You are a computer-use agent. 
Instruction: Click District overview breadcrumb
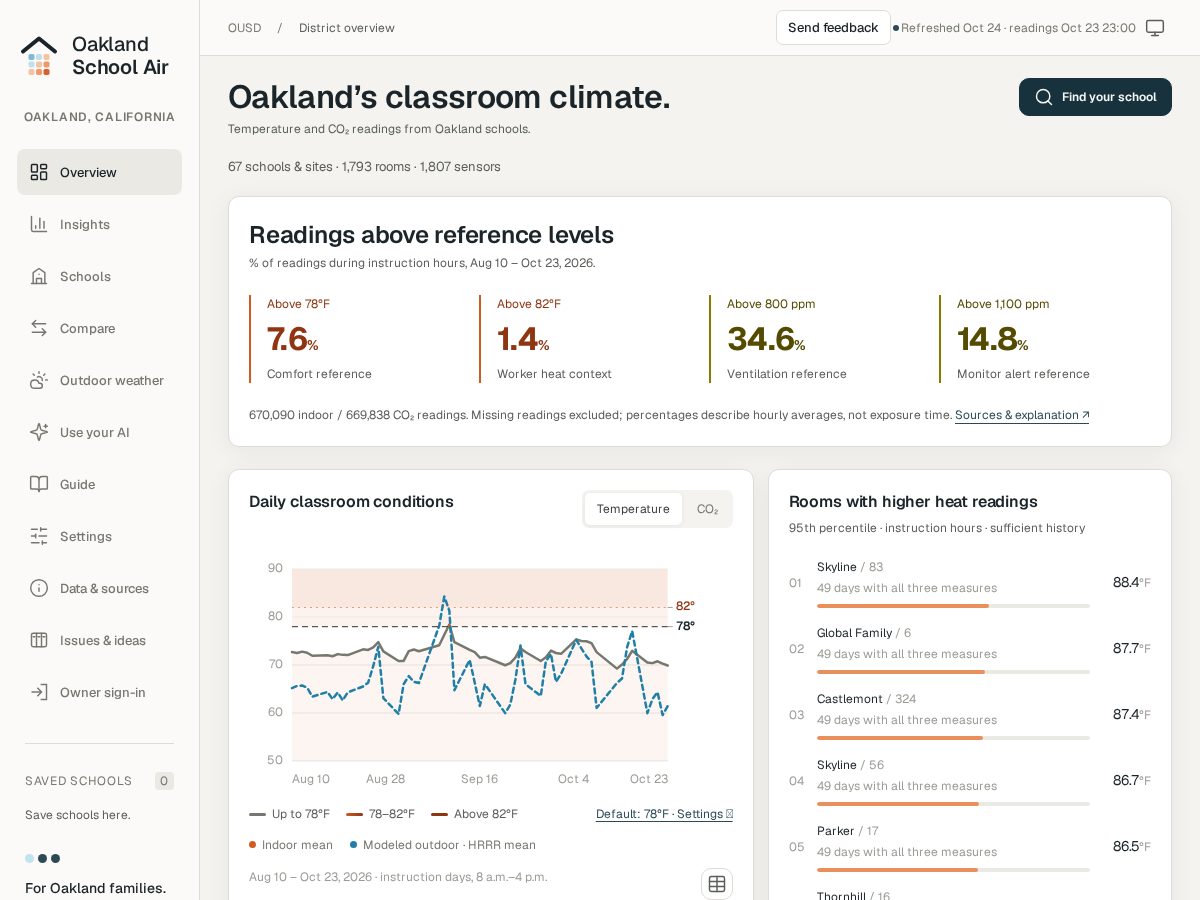pyautogui.click(x=347, y=28)
